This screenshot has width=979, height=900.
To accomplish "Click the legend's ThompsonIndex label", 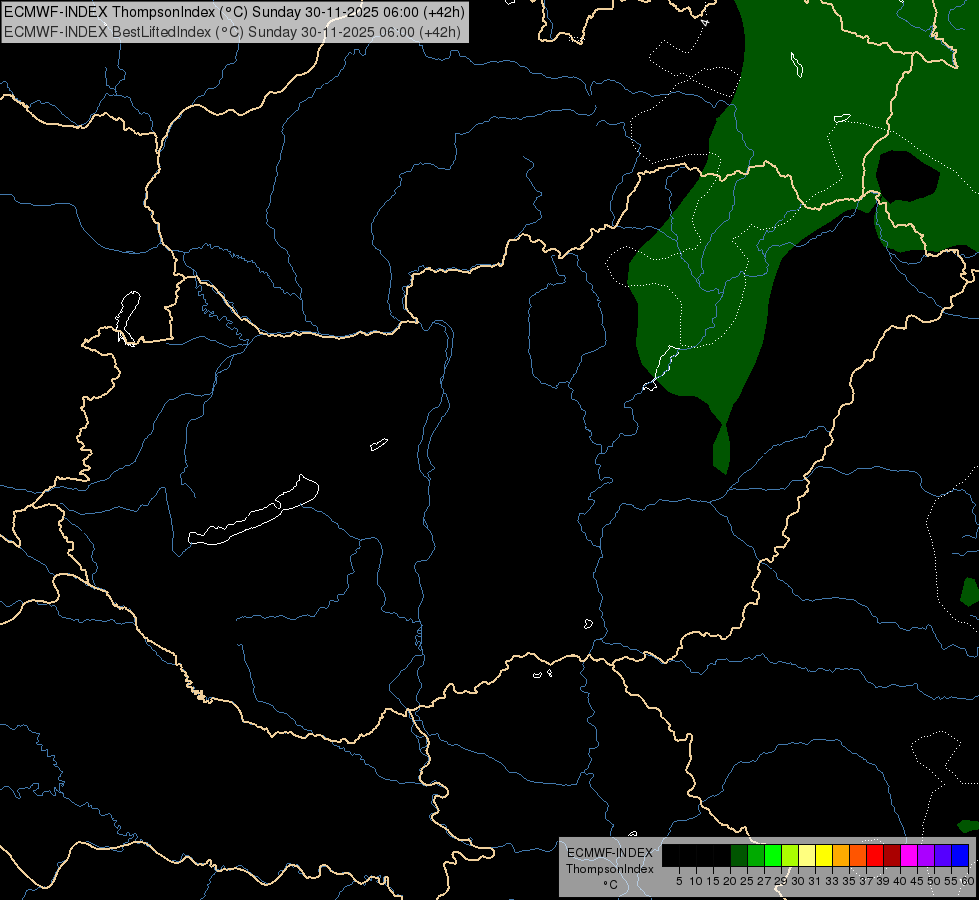I will pyautogui.click(x=609, y=869).
